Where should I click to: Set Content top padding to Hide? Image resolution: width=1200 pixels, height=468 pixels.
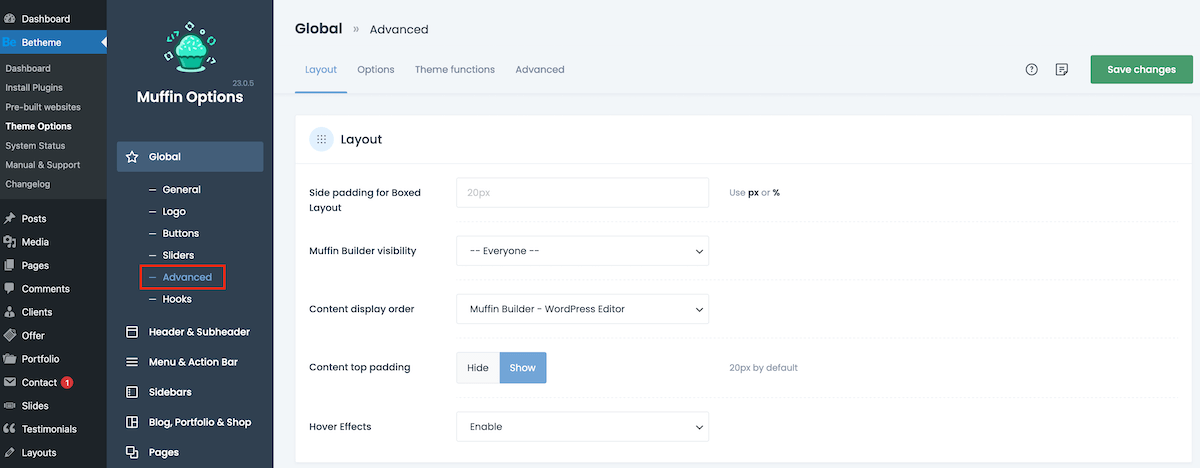(x=478, y=367)
